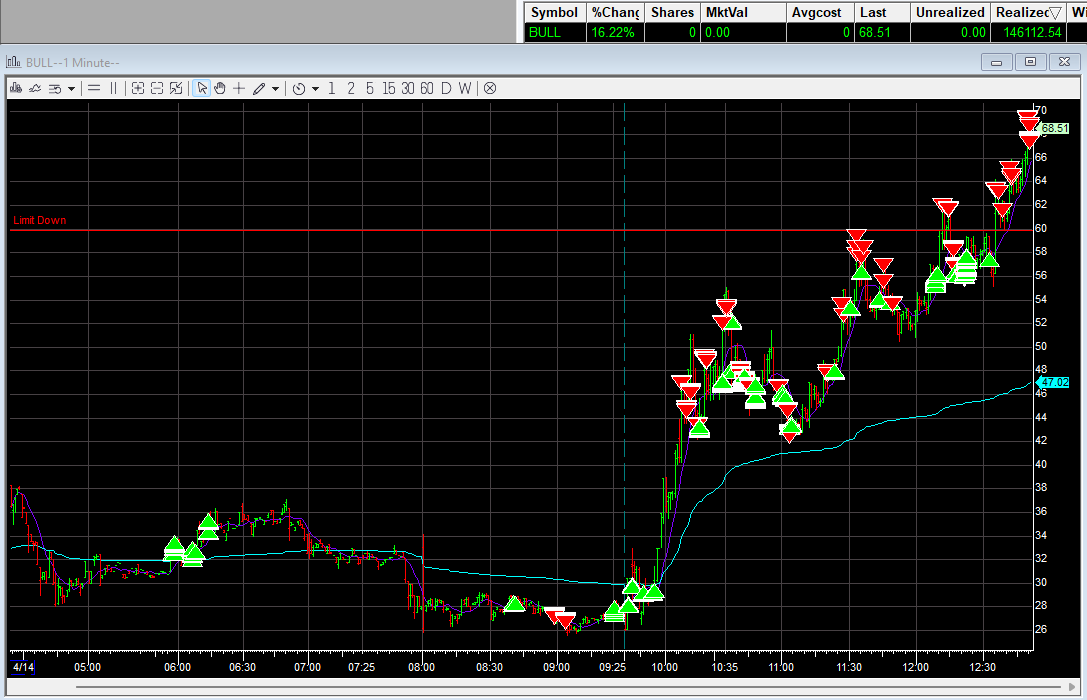Set chart to Daily (D) timeframe
The height and width of the screenshot is (700, 1087).
pyautogui.click(x=446, y=88)
